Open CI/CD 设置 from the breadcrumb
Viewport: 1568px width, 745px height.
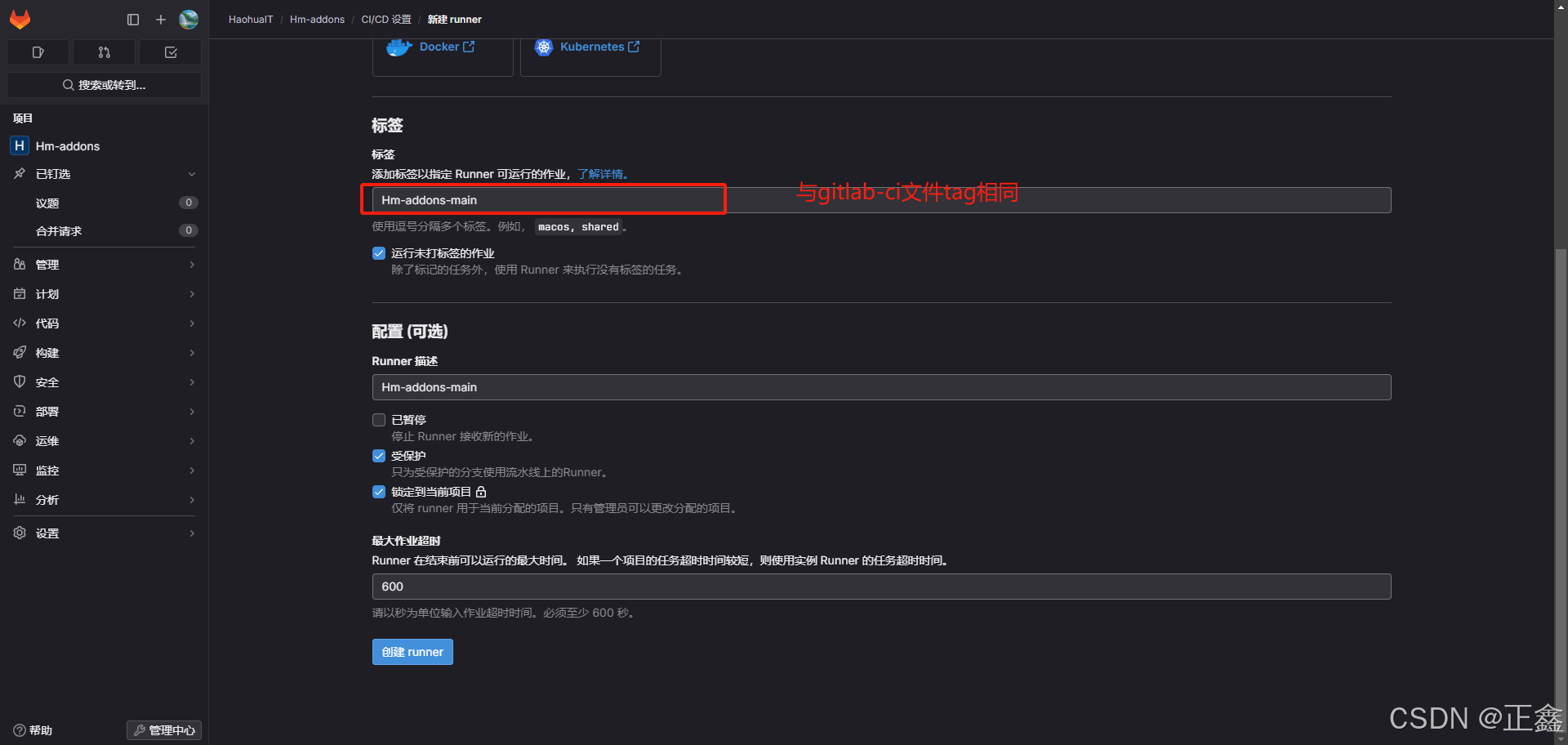385,19
